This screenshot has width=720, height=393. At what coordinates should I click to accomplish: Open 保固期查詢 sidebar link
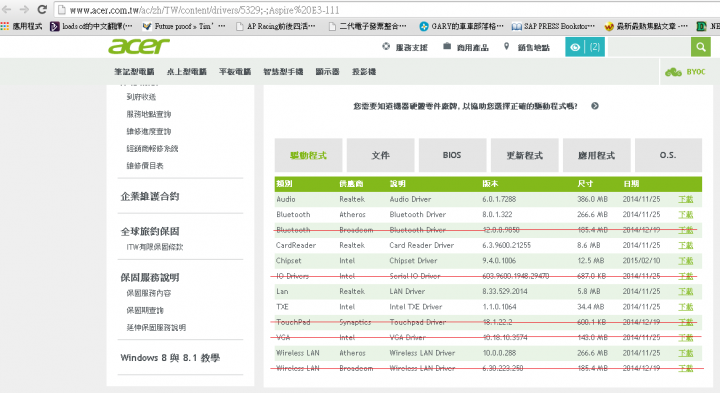[145, 310]
